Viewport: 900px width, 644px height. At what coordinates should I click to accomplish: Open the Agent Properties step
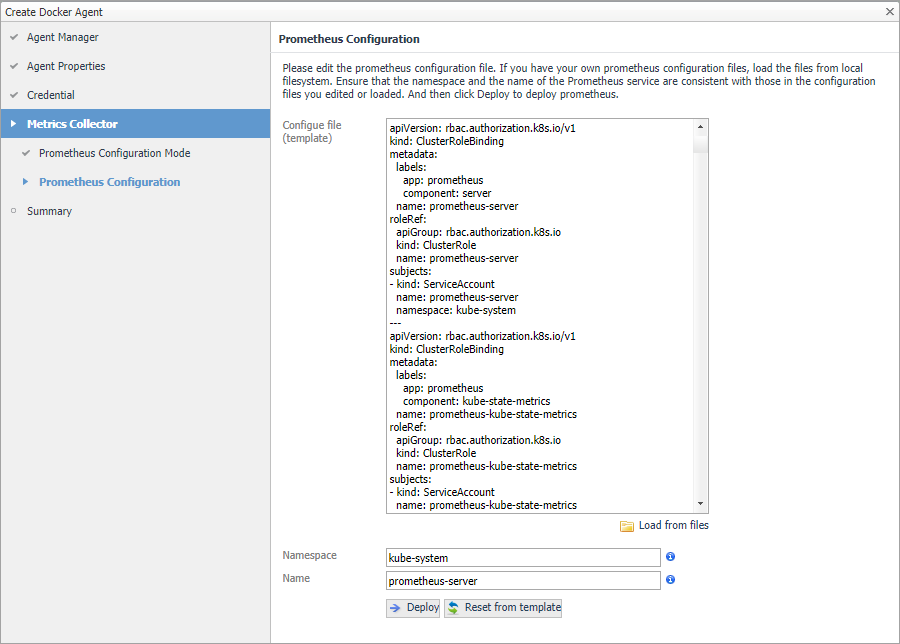(x=66, y=67)
